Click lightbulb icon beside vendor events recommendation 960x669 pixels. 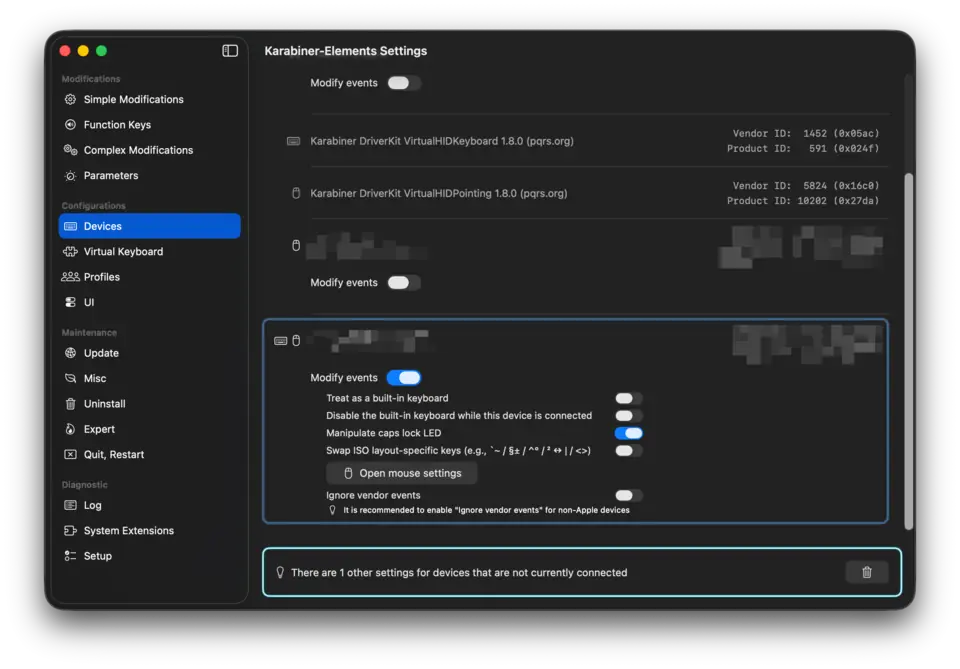coord(332,510)
